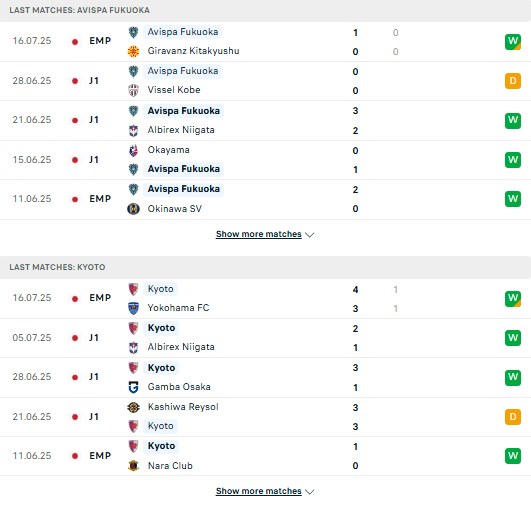Click the Vissel Kobe team crest icon
531x505 pixels.
click(133, 90)
